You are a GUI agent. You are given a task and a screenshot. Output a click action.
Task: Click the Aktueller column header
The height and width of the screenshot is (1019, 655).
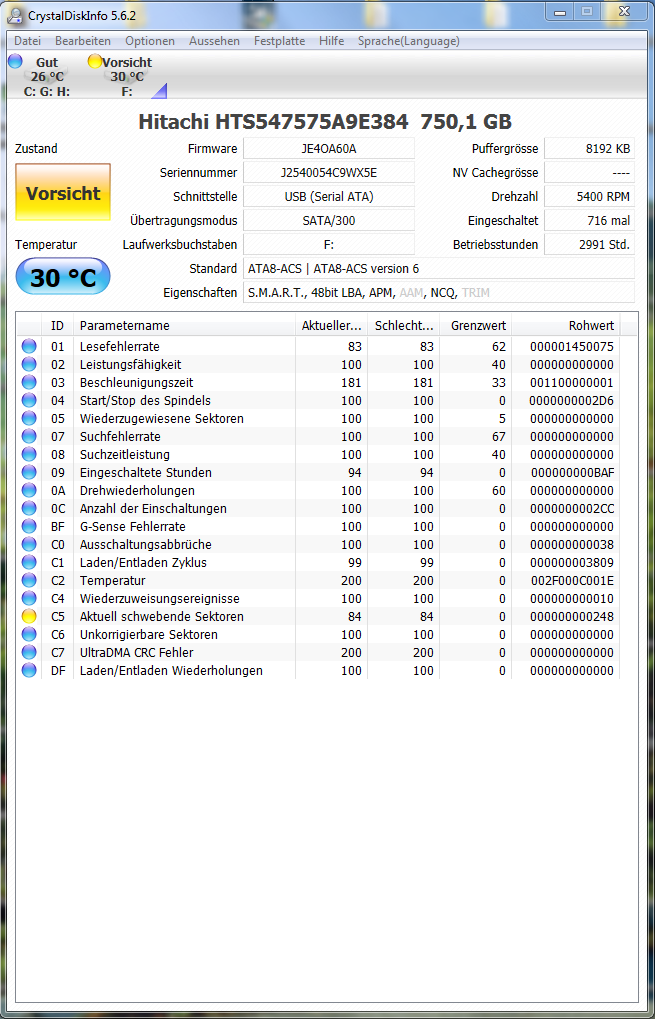[331, 325]
